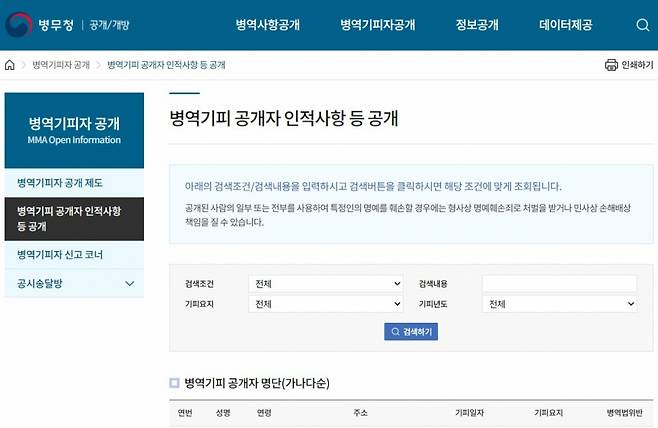This screenshot has height=428, width=658.
Task: Click 병역기피 공개자 인적사항 등 공개 breadcrumb
Action: 166,65
